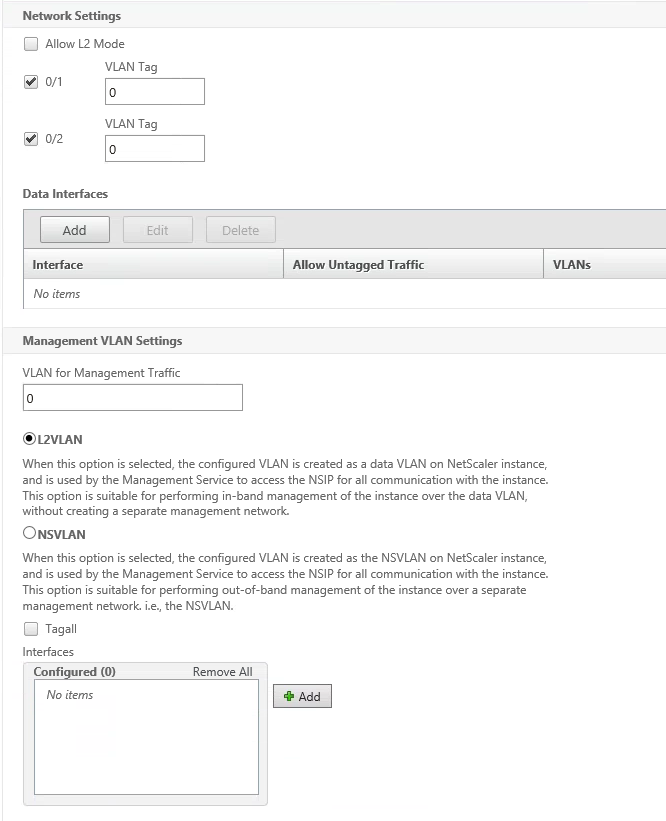The image size is (666, 821).
Task: Select the NSVLAN radio option
Action: [x=29, y=534]
